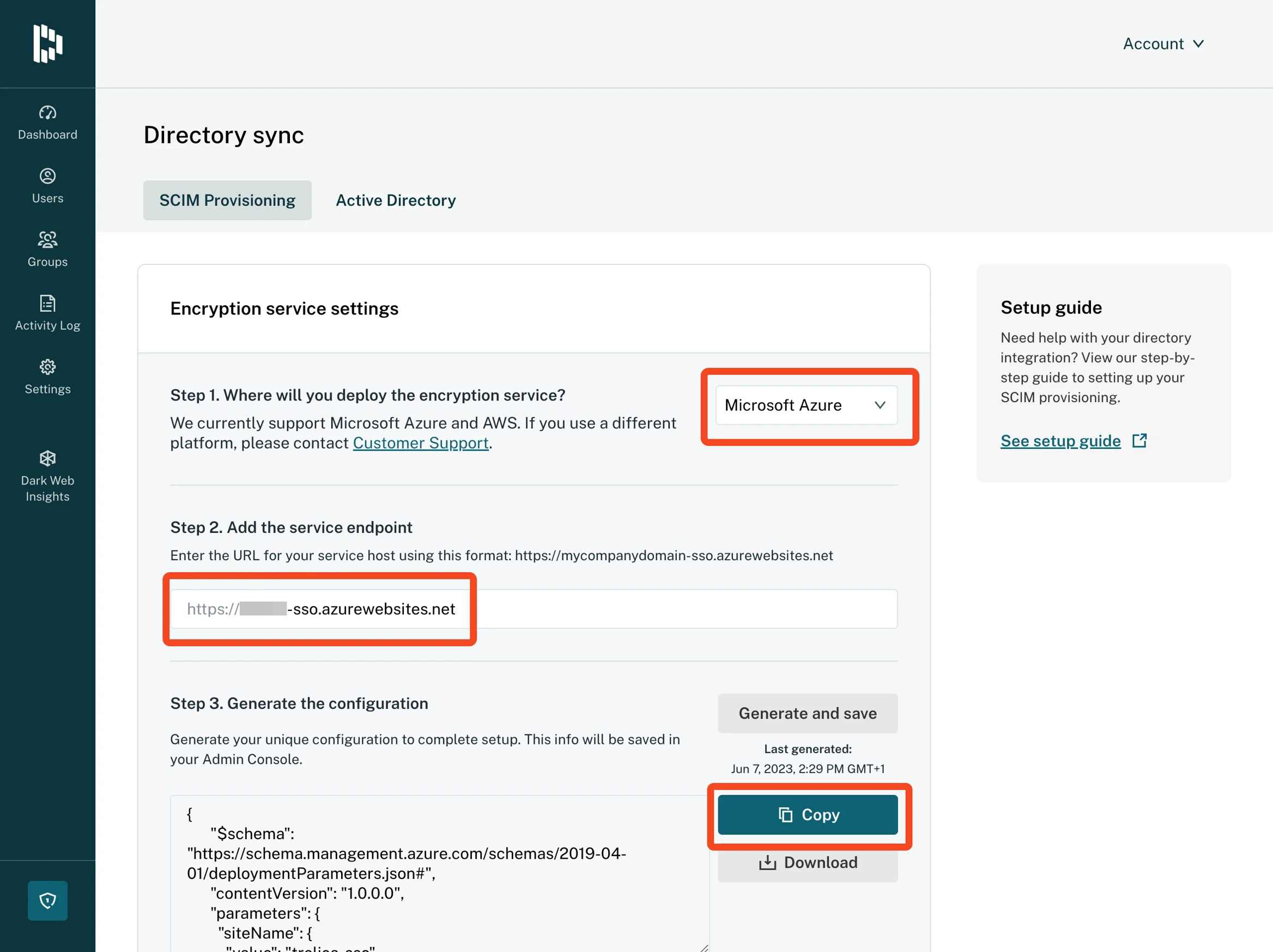The image size is (1273, 952).
Task: Download the configuration file
Action: (808, 862)
